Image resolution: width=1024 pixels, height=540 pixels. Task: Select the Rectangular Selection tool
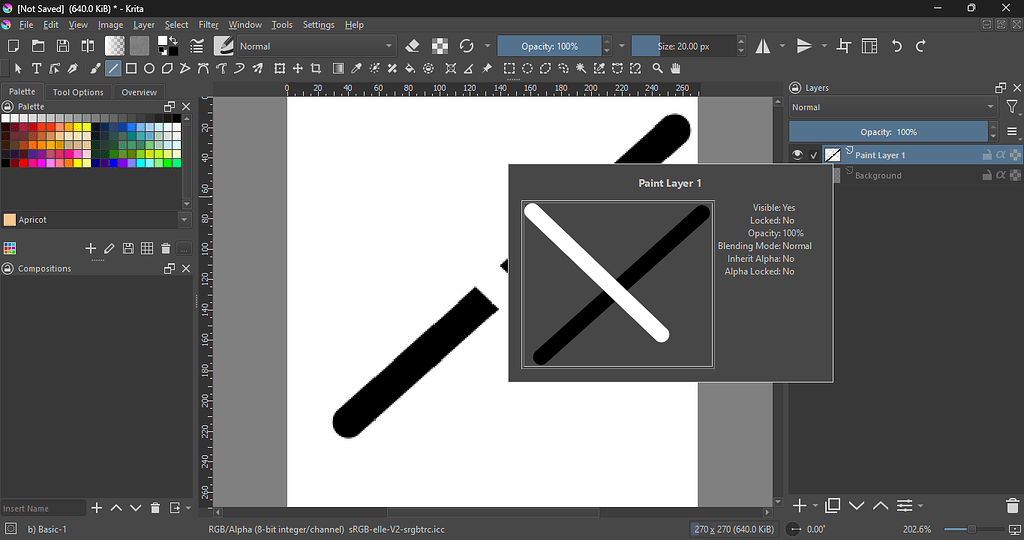[x=509, y=68]
